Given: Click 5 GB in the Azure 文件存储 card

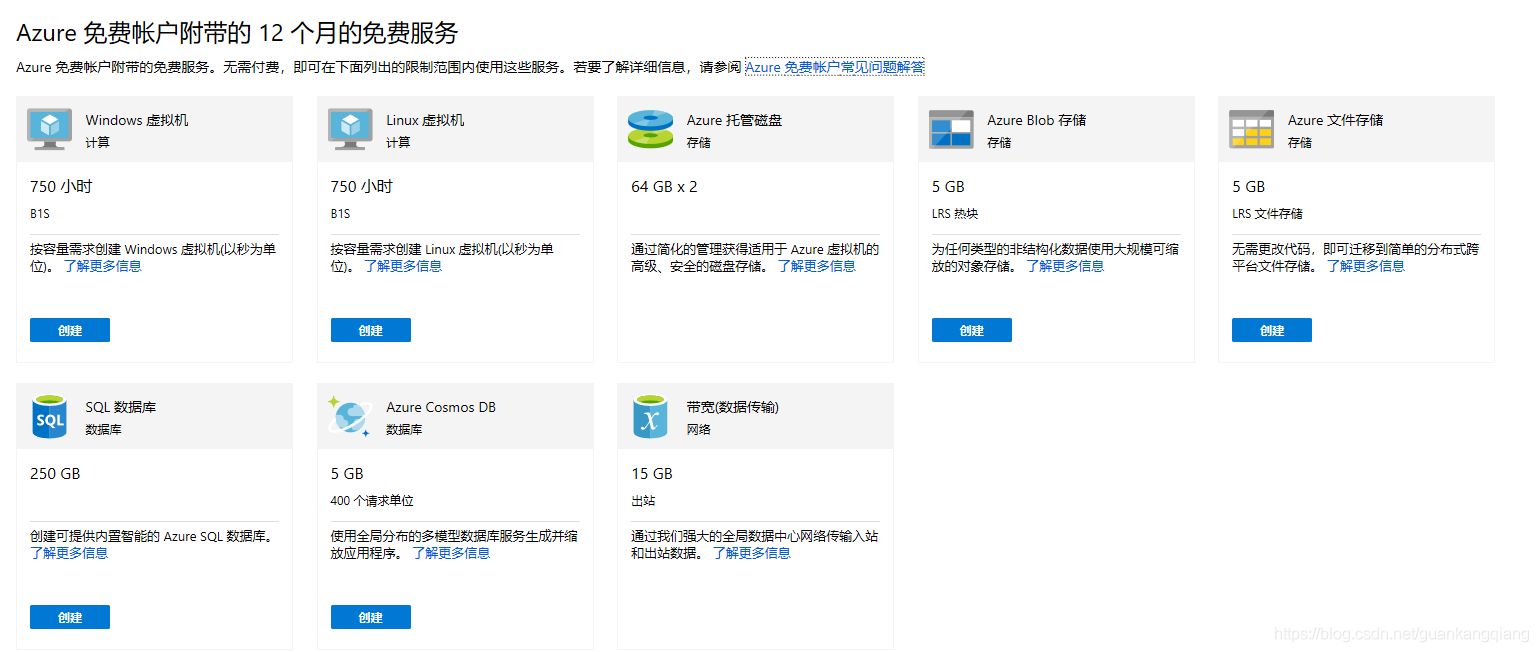Looking at the screenshot, I should point(1248,187).
